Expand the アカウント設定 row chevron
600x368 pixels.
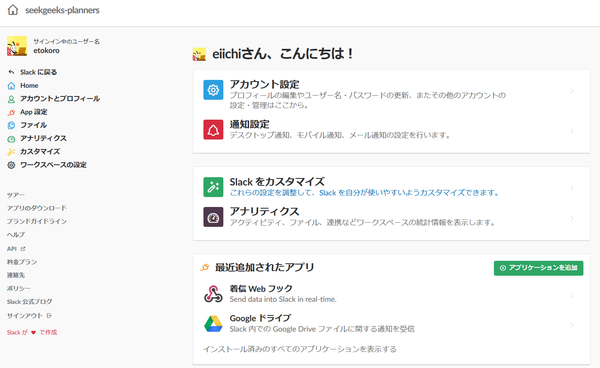coord(572,91)
